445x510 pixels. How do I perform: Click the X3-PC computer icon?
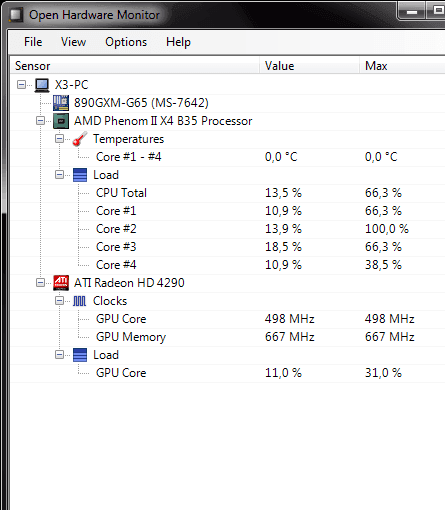point(42,85)
